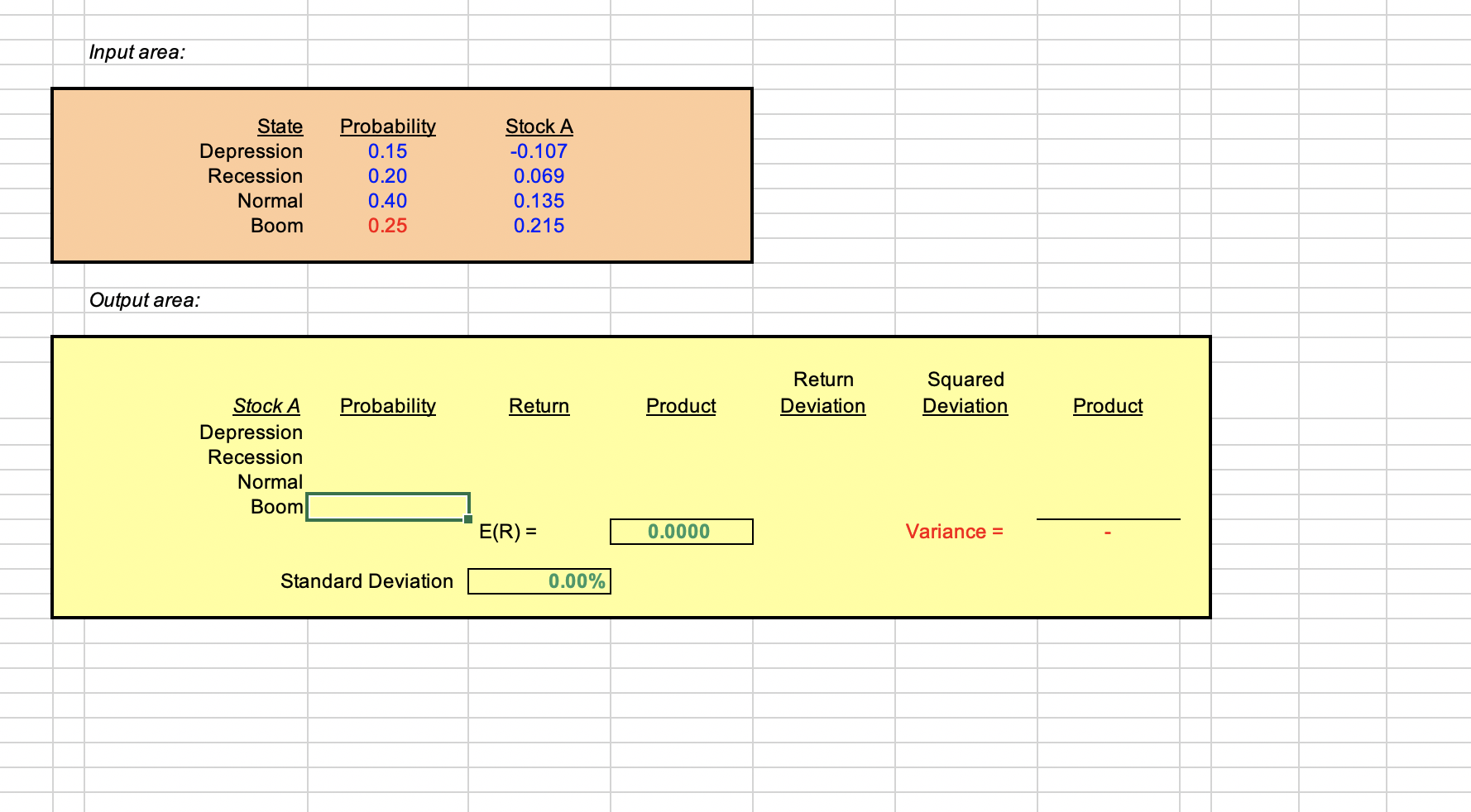Select the red 'Variance =' label
Viewport: 1471px width, 812px height.
(955, 532)
